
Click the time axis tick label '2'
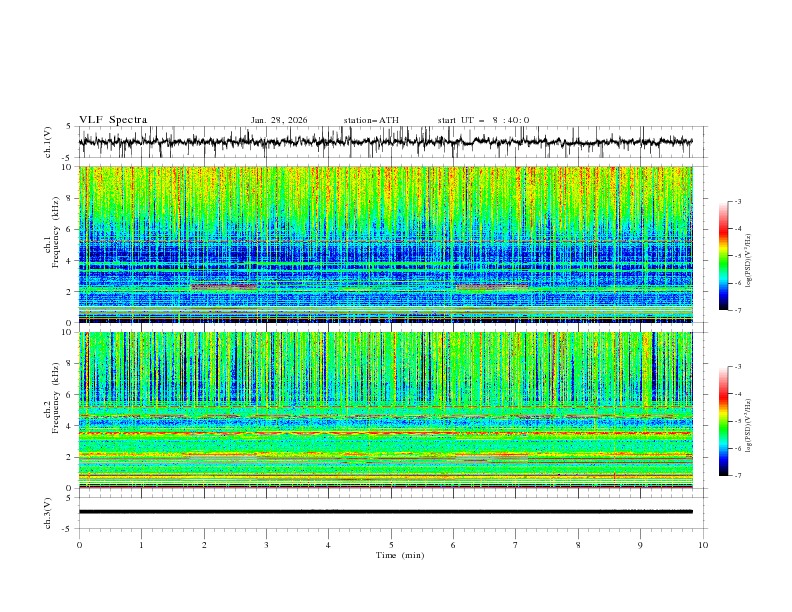pyautogui.click(x=204, y=545)
